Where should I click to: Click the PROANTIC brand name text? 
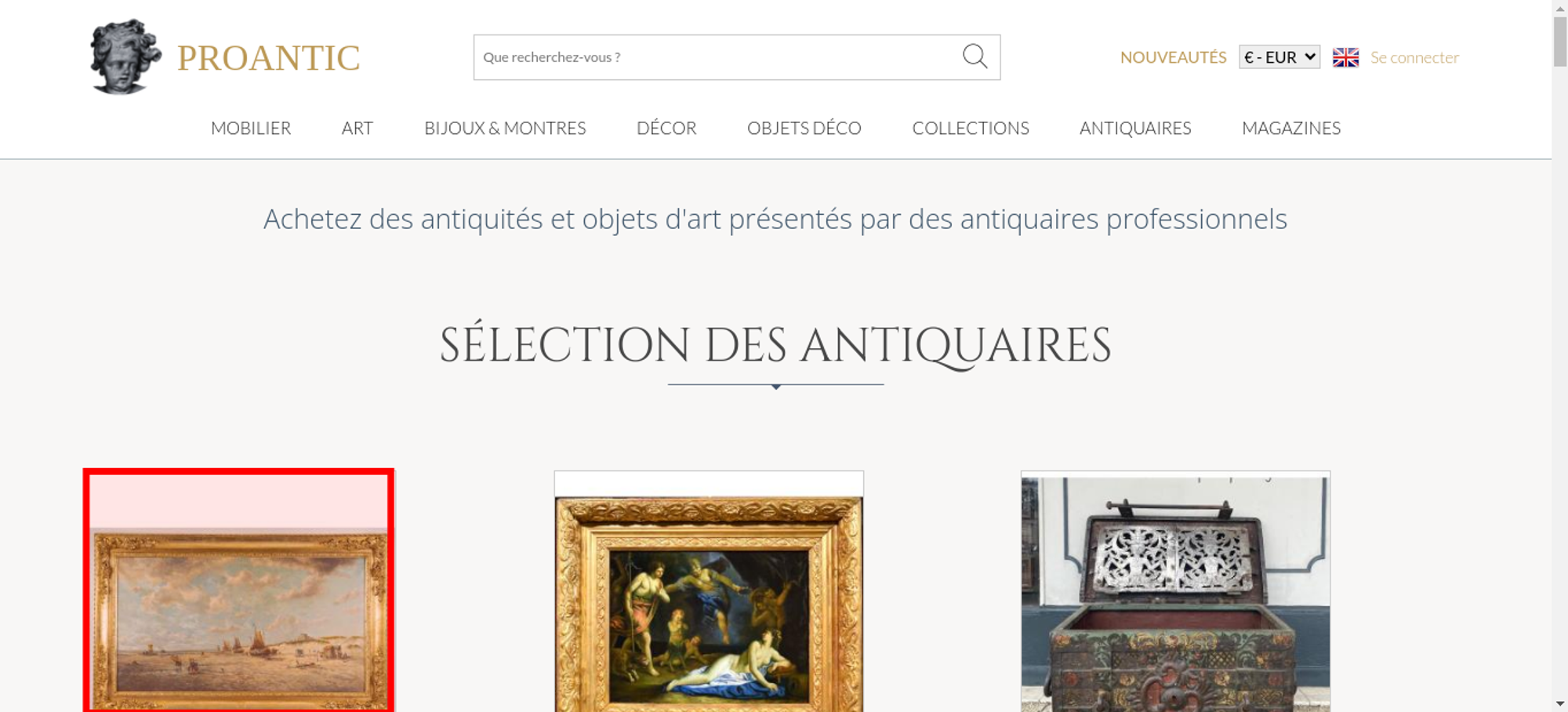(268, 58)
